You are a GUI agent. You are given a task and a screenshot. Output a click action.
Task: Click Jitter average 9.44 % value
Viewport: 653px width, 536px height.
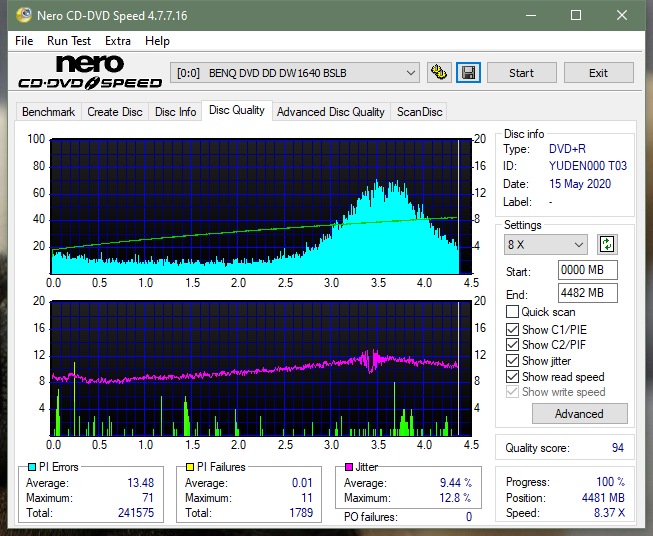tap(456, 483)
